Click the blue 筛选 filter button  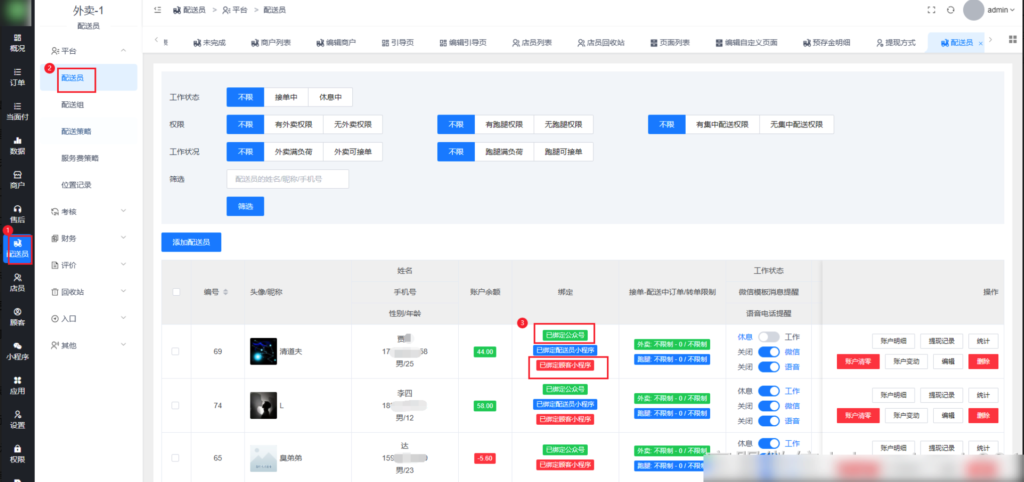pos(245,206)
